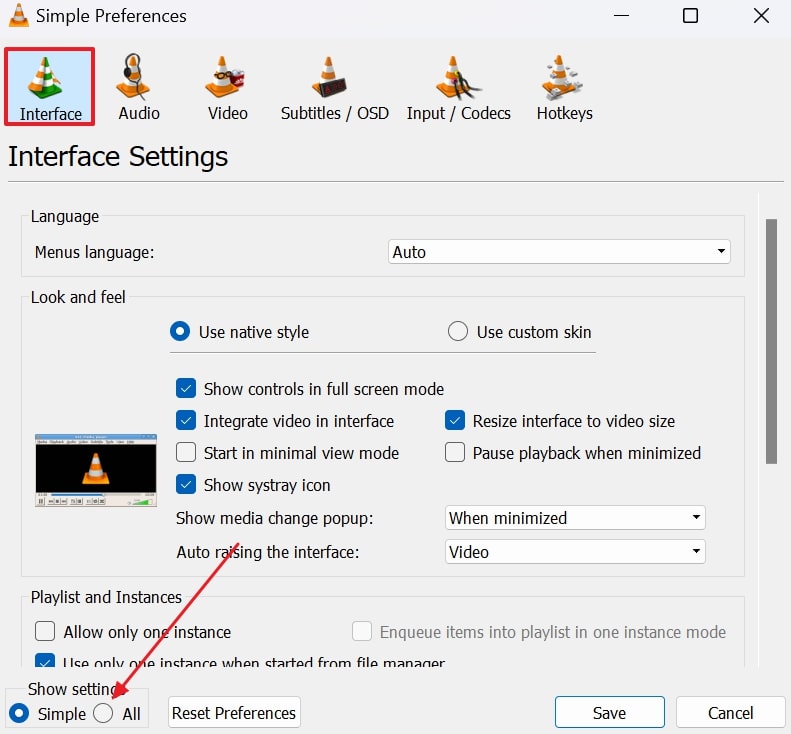Open the Hotkeys preferences category

564,87
